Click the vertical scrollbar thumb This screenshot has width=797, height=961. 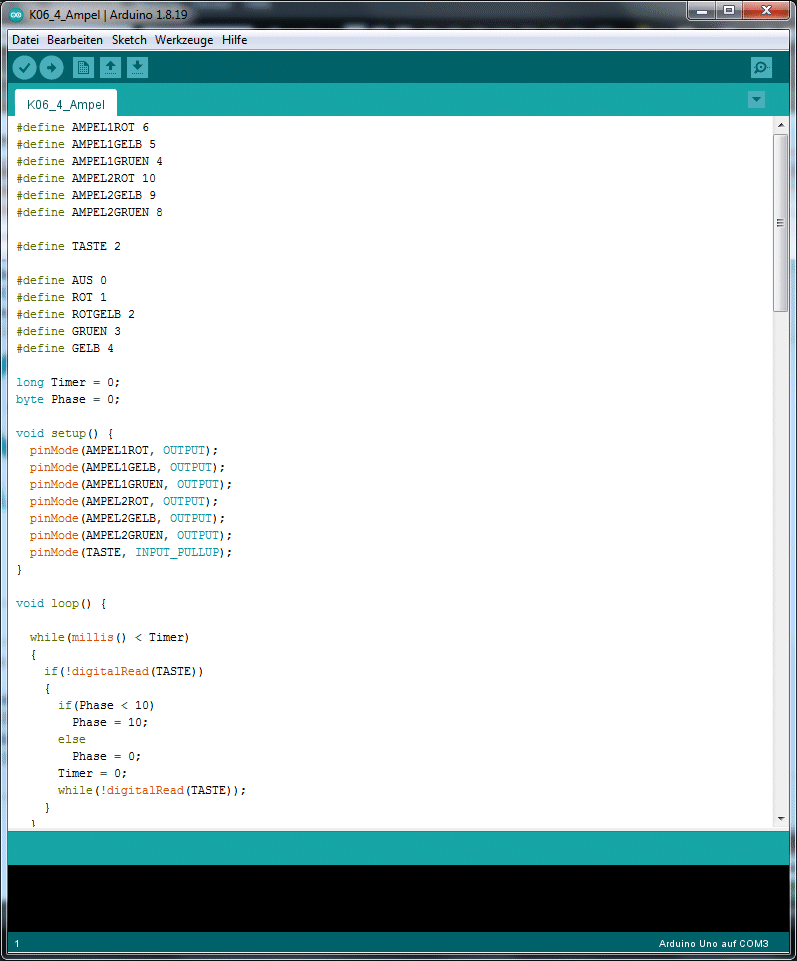(x=780, y=223)
